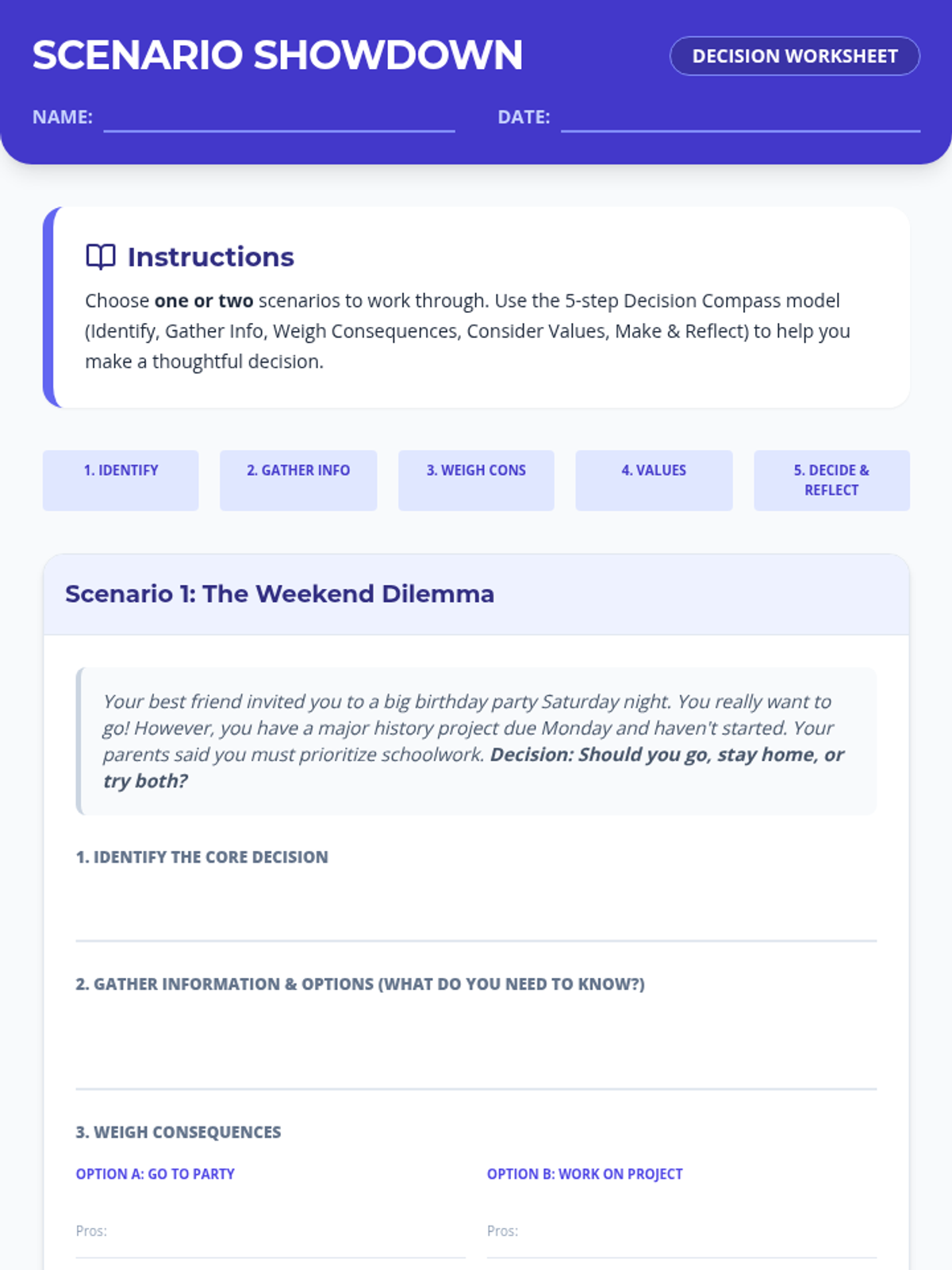
Task: Click the Scenario Showdown title
Action: (x=278, y=56)
